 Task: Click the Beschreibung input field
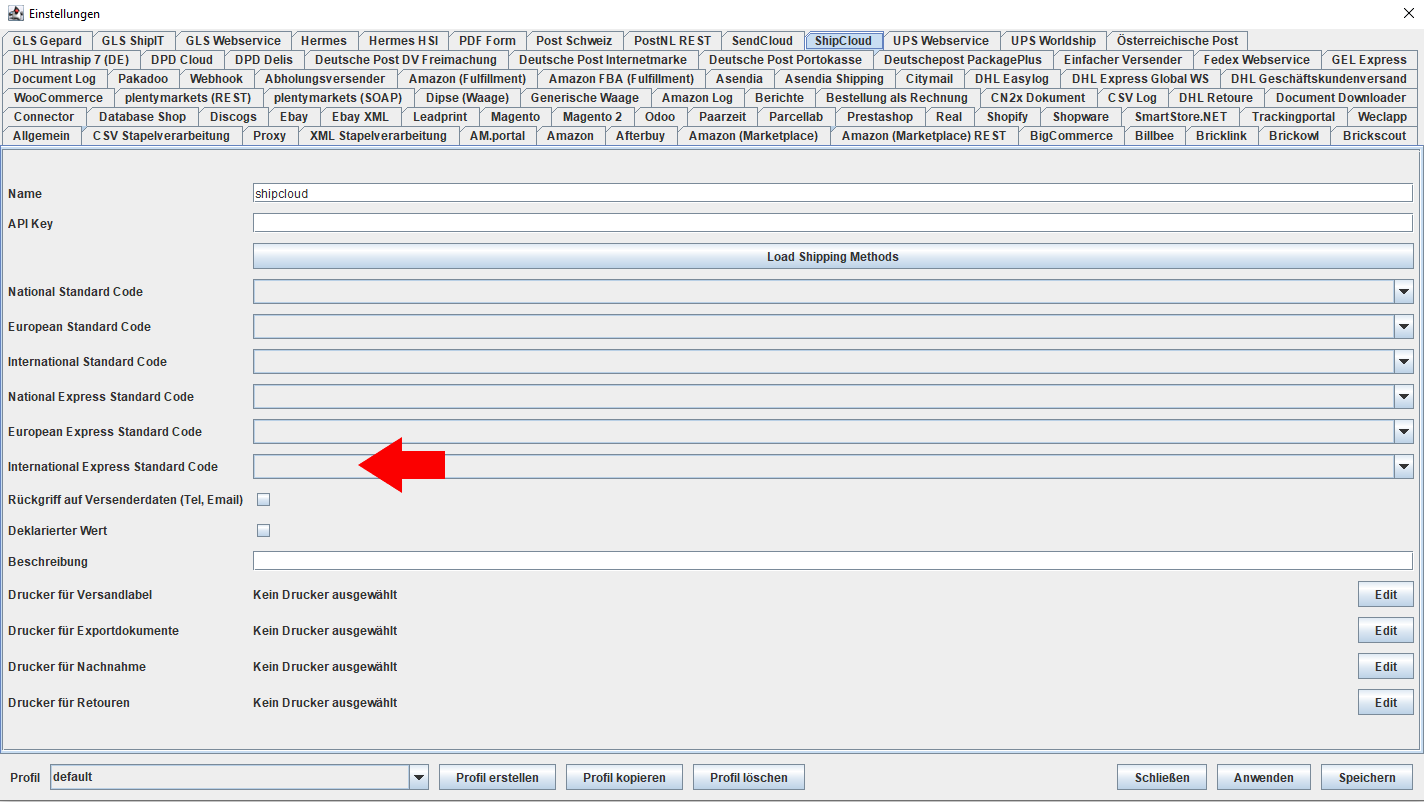click(833, 561)
